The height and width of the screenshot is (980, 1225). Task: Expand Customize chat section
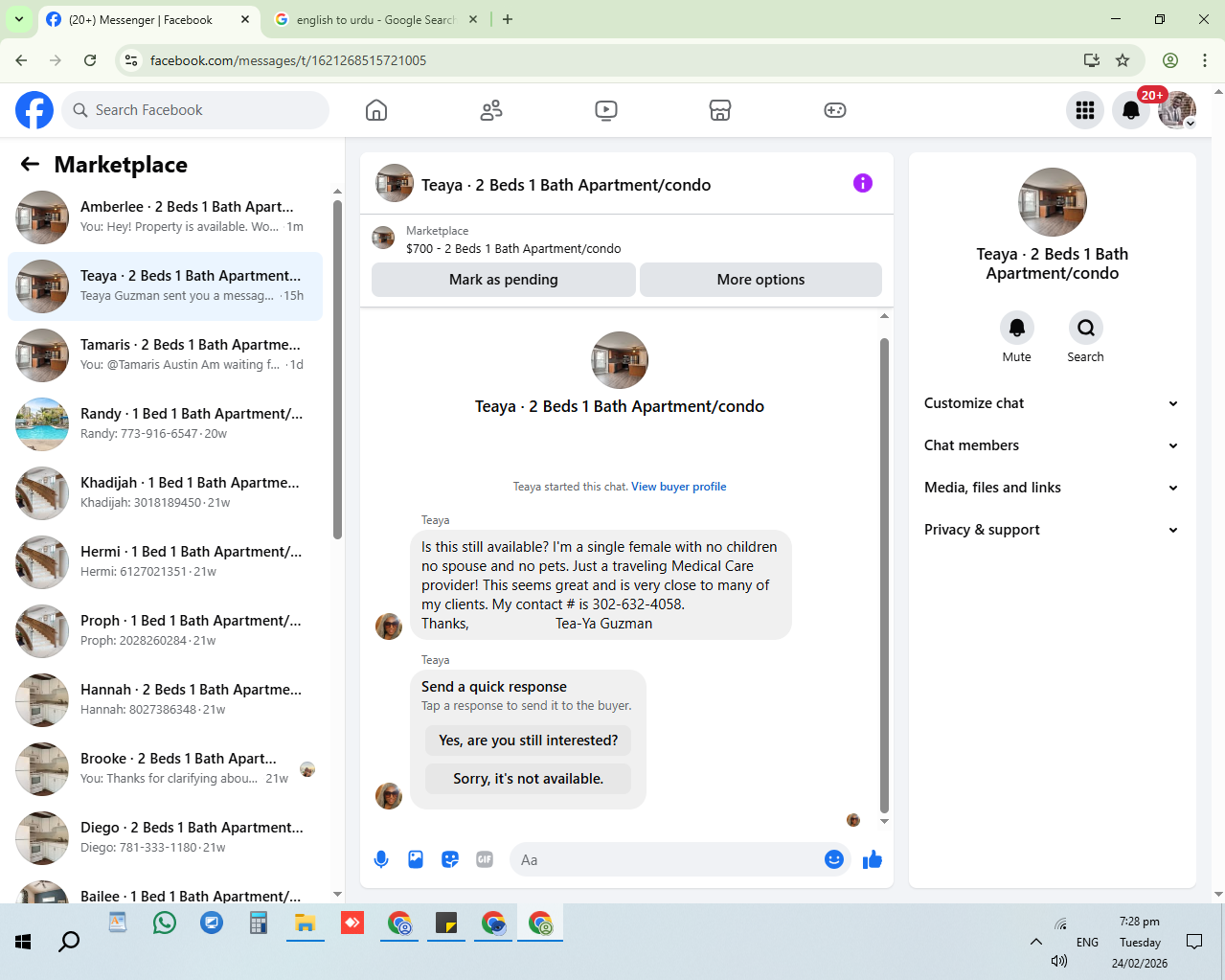coord(1052,403)
